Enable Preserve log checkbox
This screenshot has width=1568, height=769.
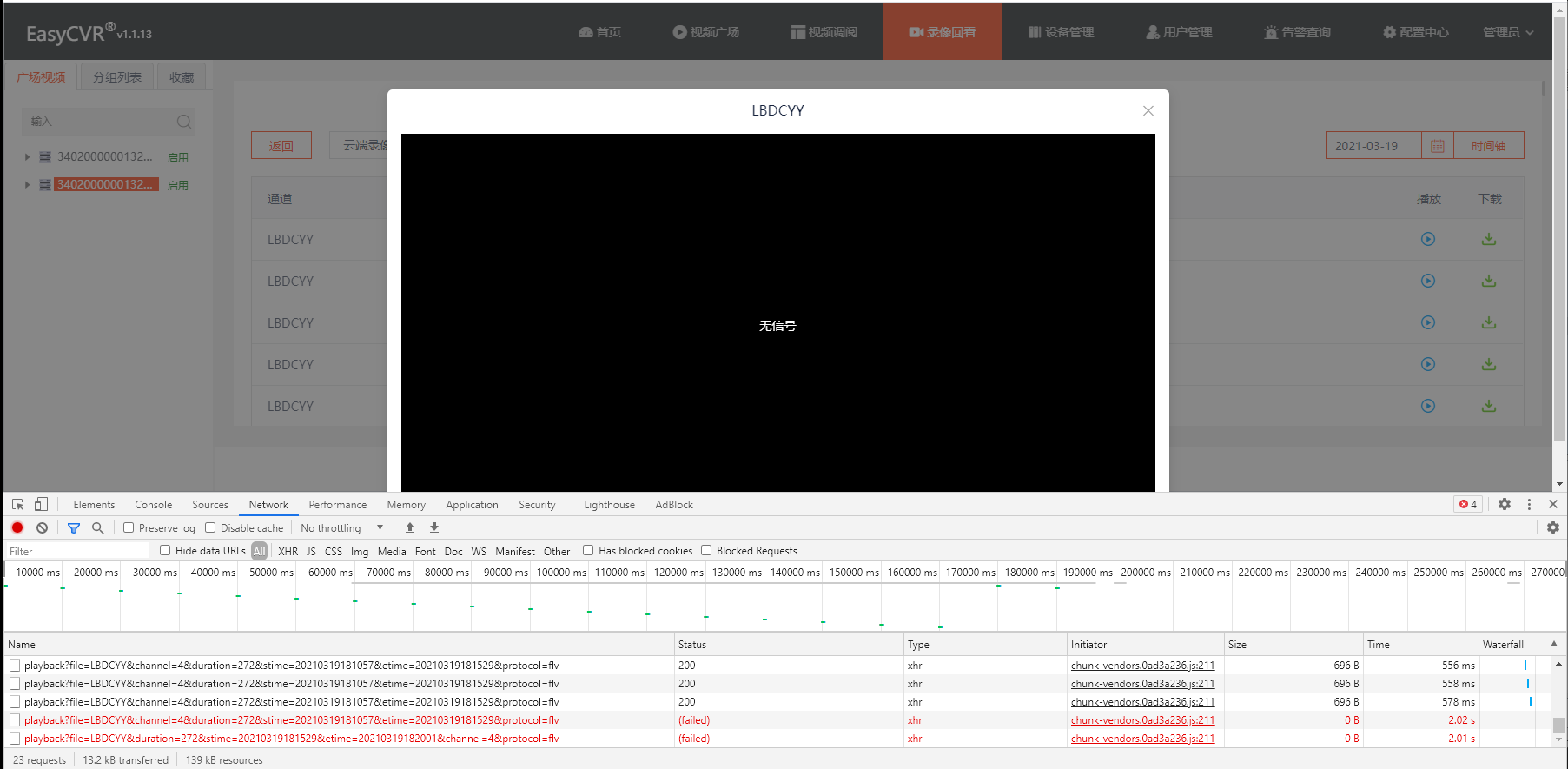(x=129, y=527)
